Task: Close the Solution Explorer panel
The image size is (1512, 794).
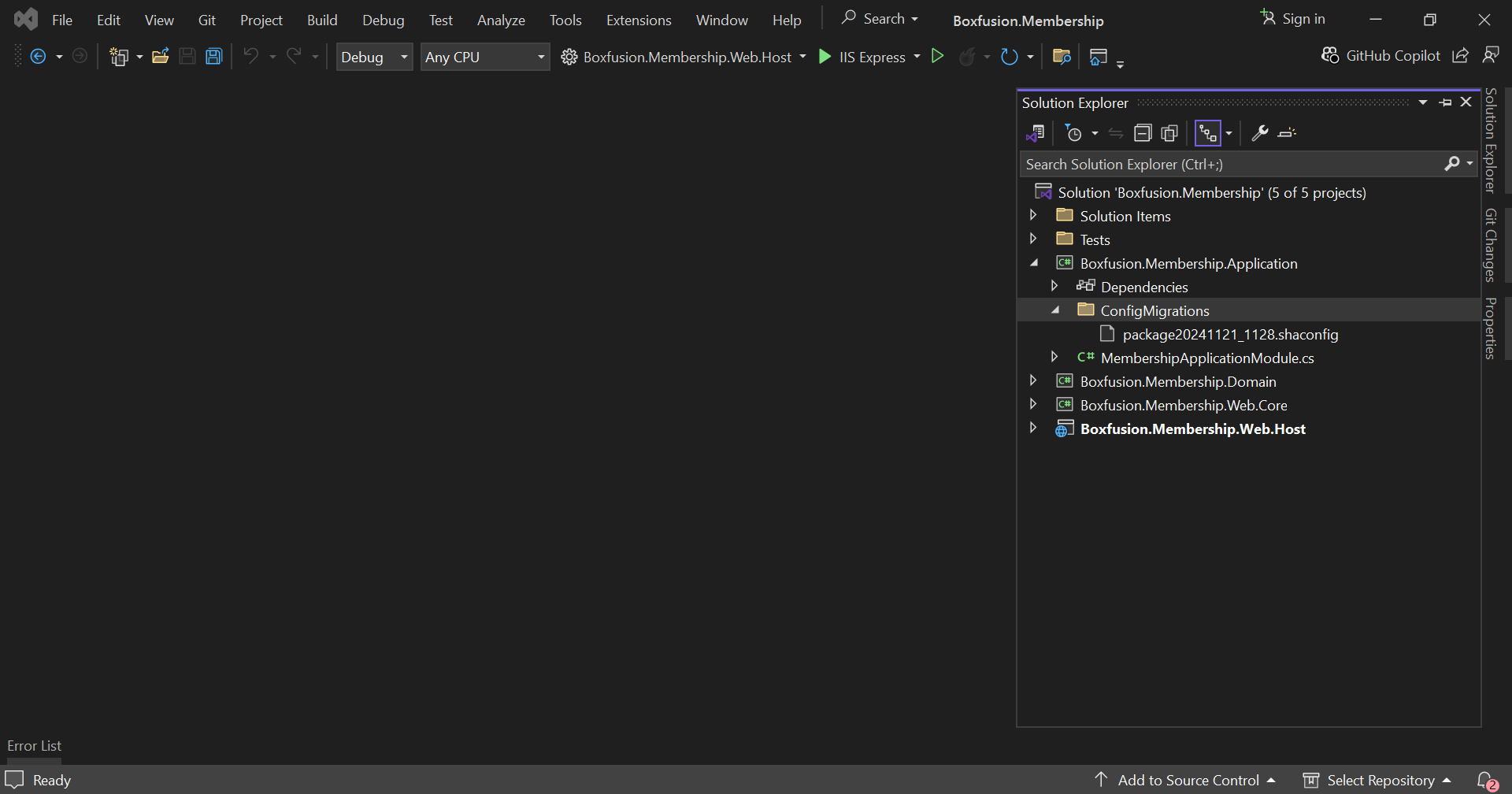Action: point(1466,102)
